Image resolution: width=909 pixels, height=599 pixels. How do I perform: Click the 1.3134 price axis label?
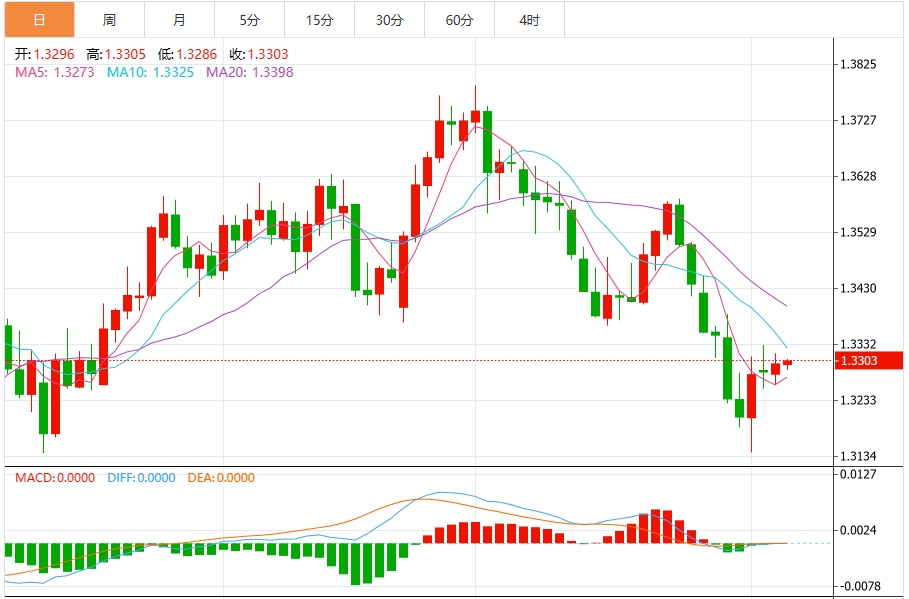pyautogui.click(x=859, y=456)
